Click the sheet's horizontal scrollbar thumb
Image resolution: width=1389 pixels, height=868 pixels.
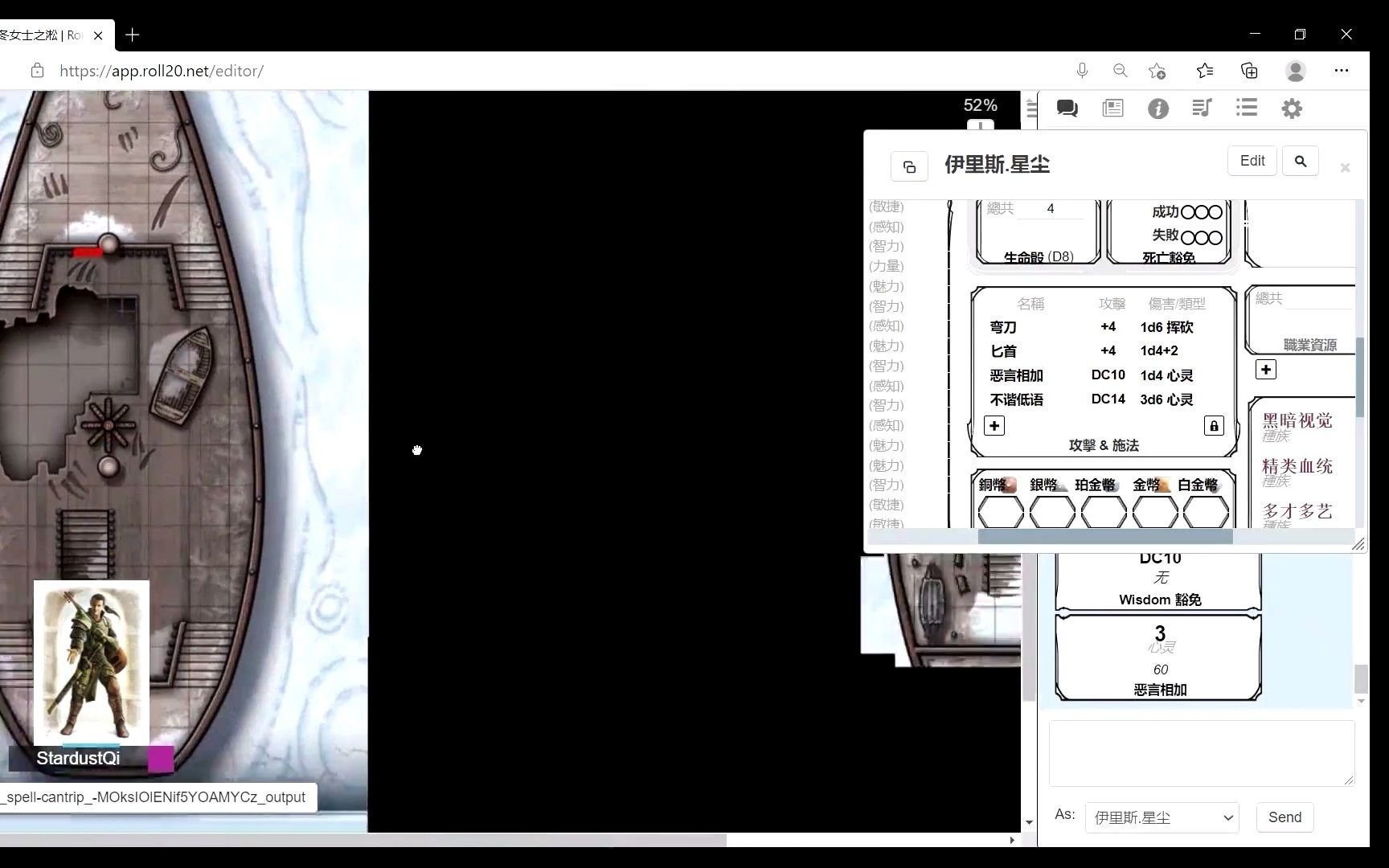tap(1105, 537)
